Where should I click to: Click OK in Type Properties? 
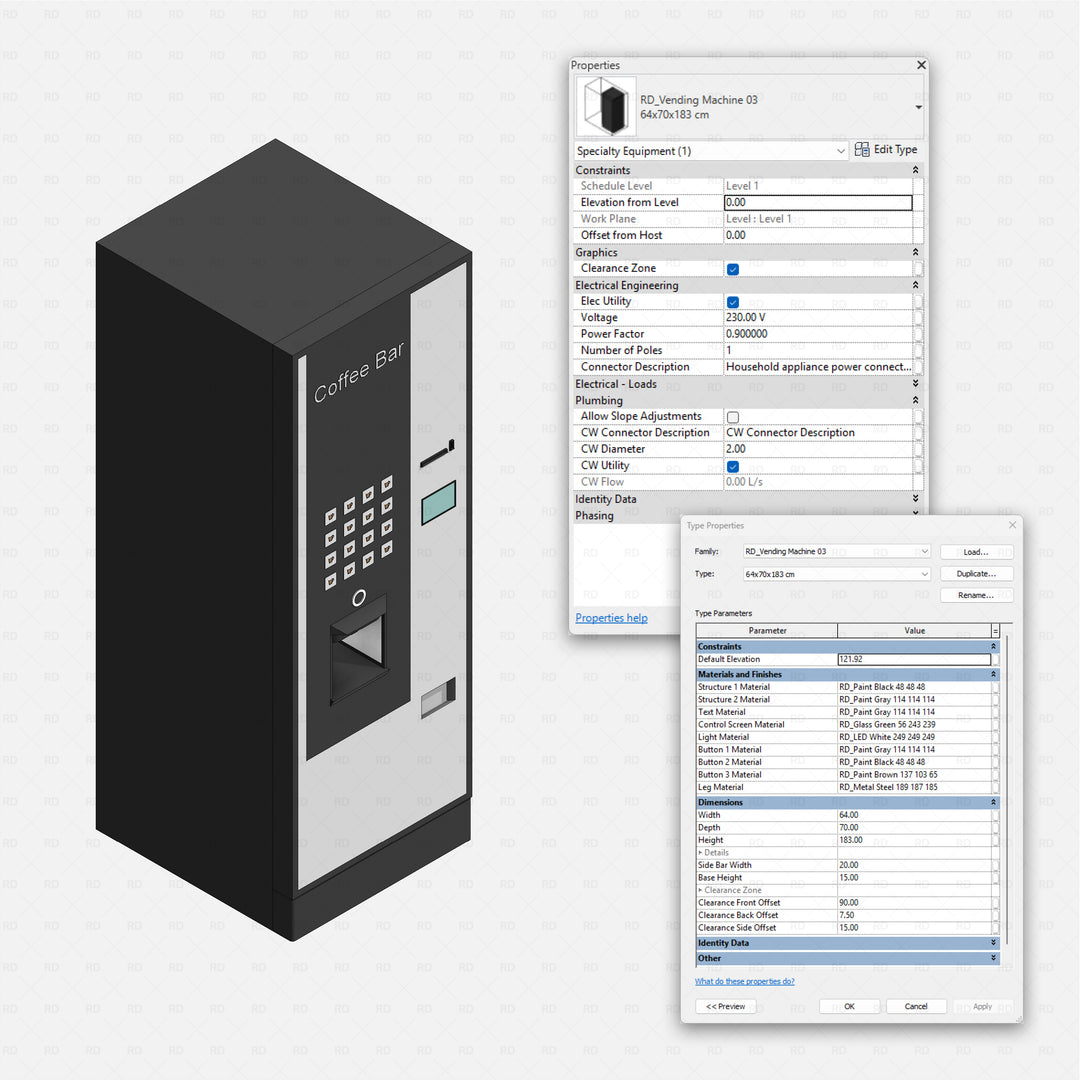coord(849,1006)
